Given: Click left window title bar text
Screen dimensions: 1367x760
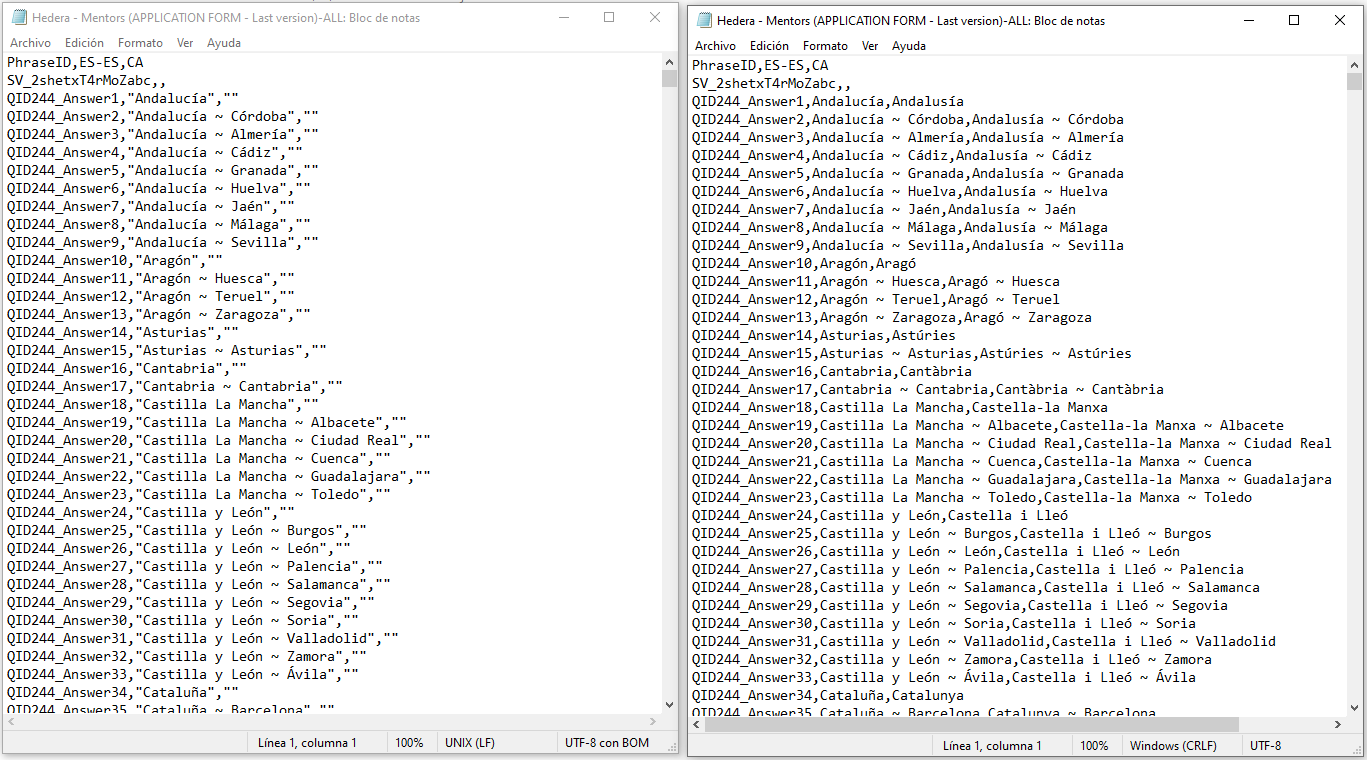Looking at the screenshot, I should 226,18.
